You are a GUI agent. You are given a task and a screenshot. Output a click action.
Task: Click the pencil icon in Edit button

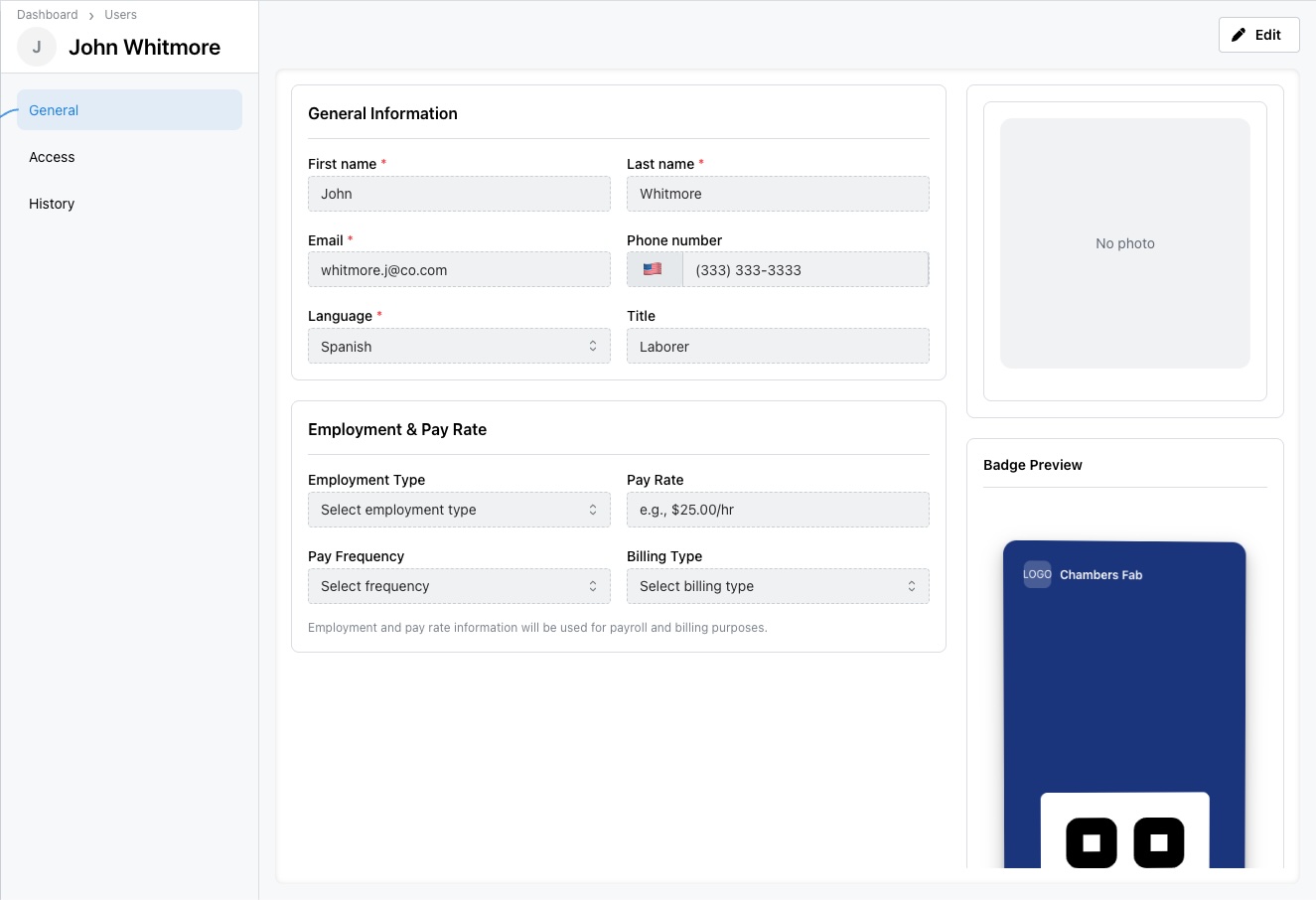1239,35
